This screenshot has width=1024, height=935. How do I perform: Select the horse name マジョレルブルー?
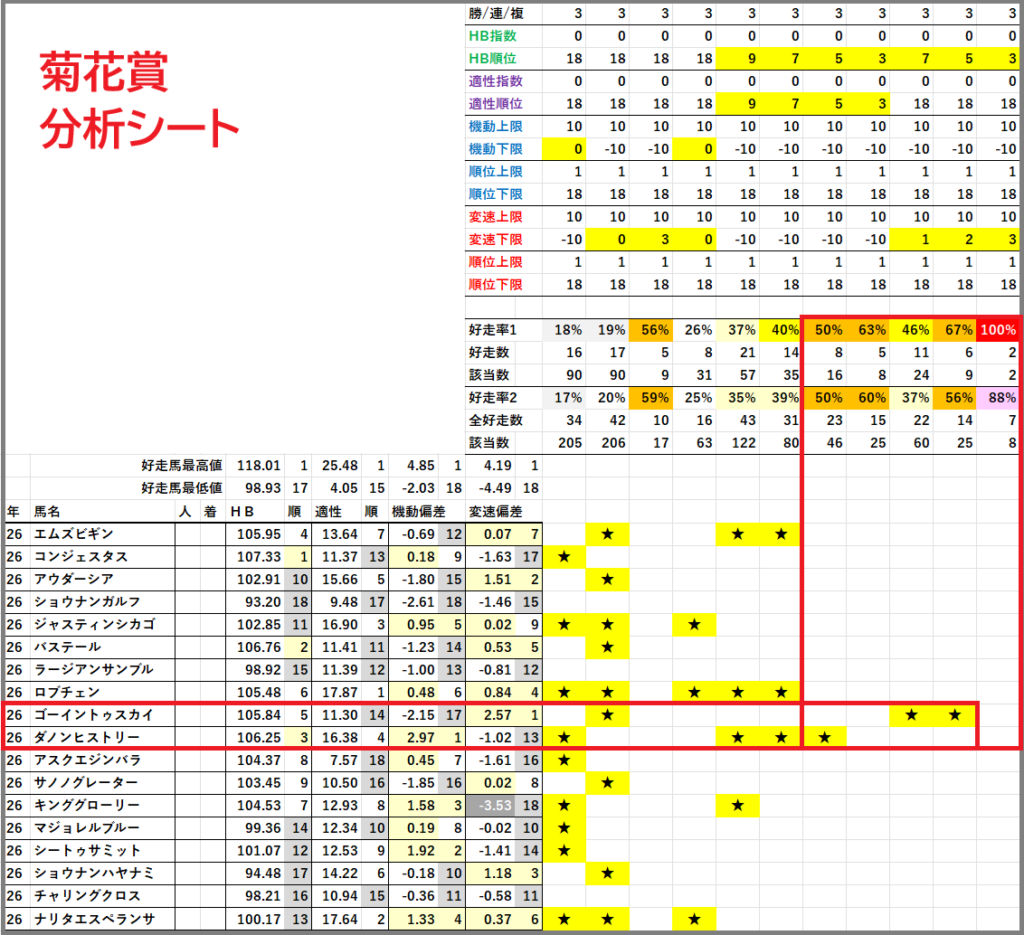[87, 829]
